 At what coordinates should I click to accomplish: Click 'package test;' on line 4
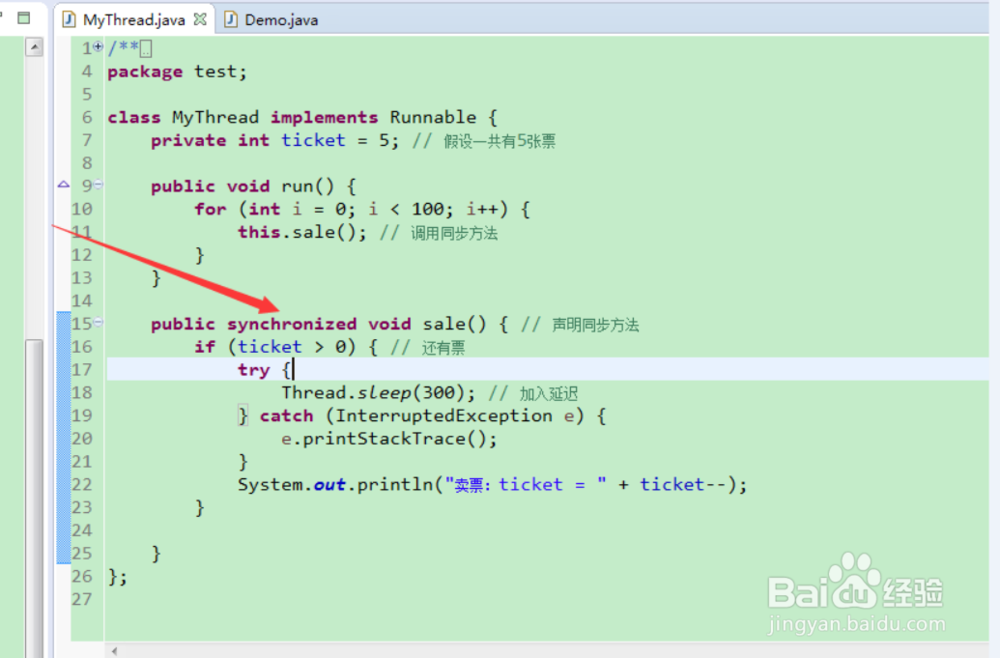(177, 72)
